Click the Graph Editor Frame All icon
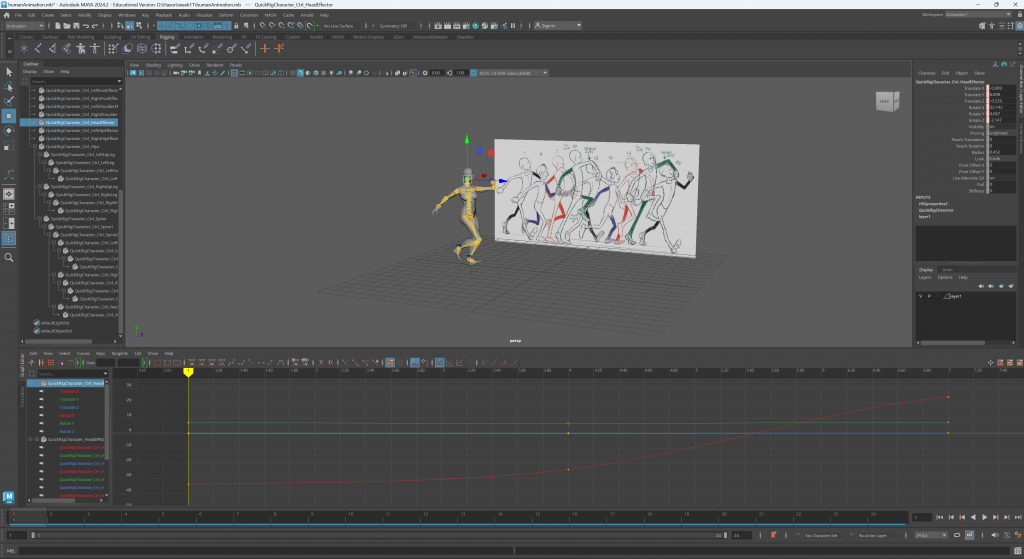Screen dimensions: 1024x559 point(157,362)
